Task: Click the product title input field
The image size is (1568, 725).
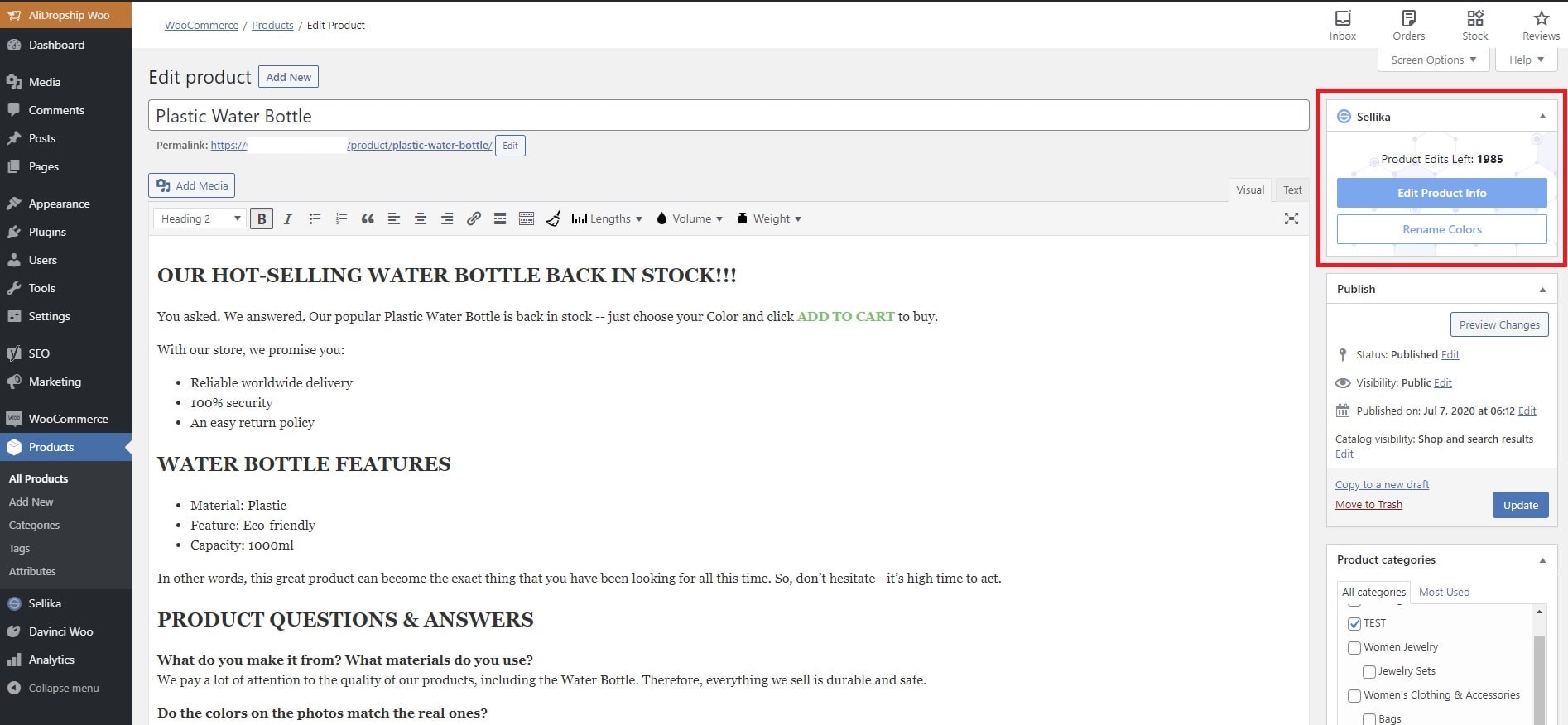Action: click(x=729, y=116)
